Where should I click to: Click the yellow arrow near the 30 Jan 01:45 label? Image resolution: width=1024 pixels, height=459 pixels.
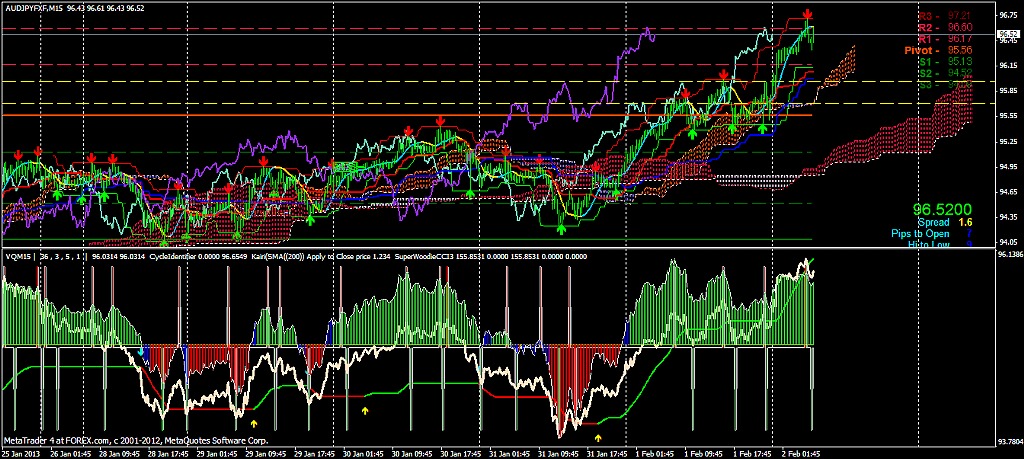pos(364,410)
